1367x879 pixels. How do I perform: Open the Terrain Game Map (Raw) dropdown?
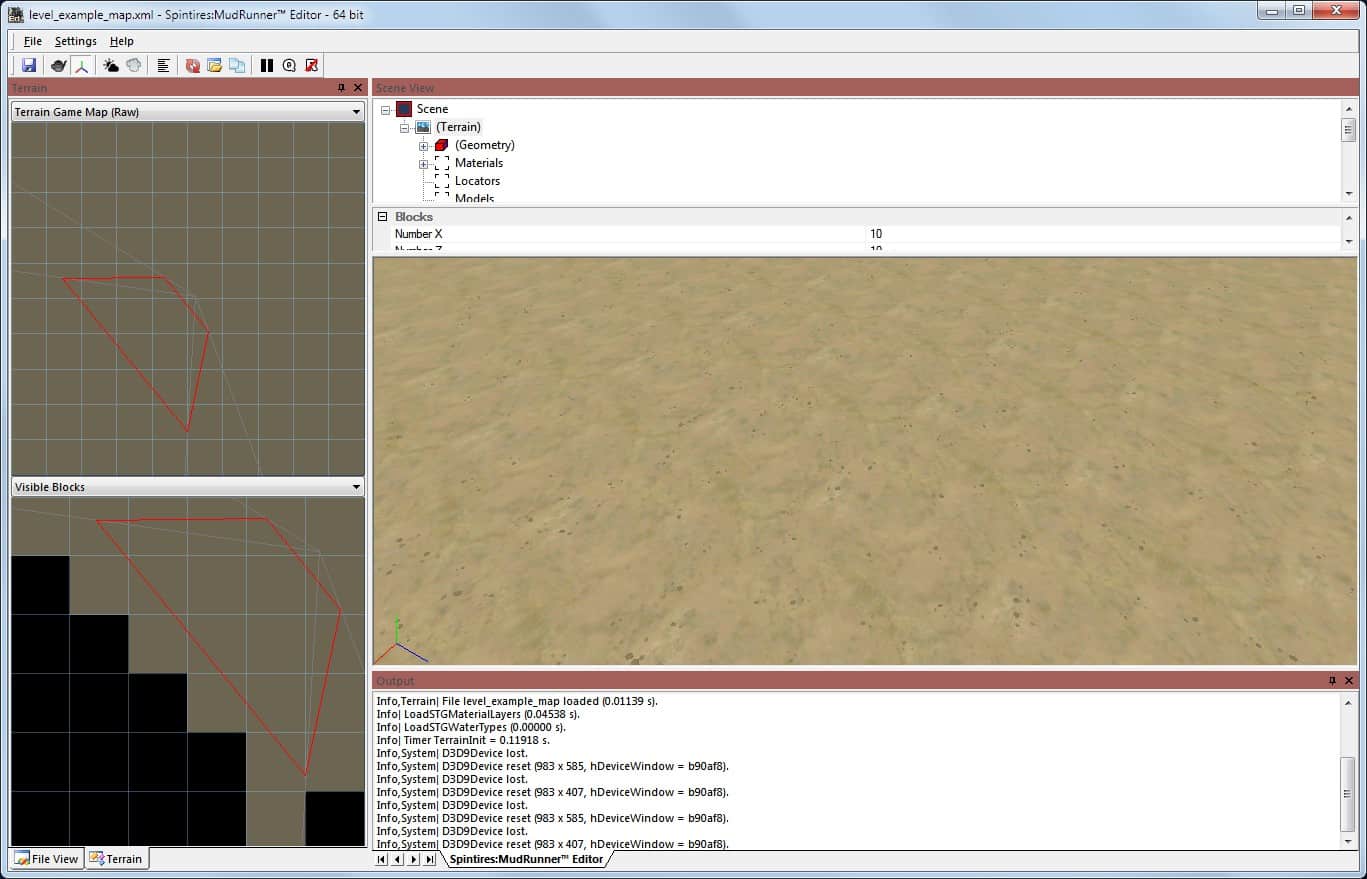[356, 112]
